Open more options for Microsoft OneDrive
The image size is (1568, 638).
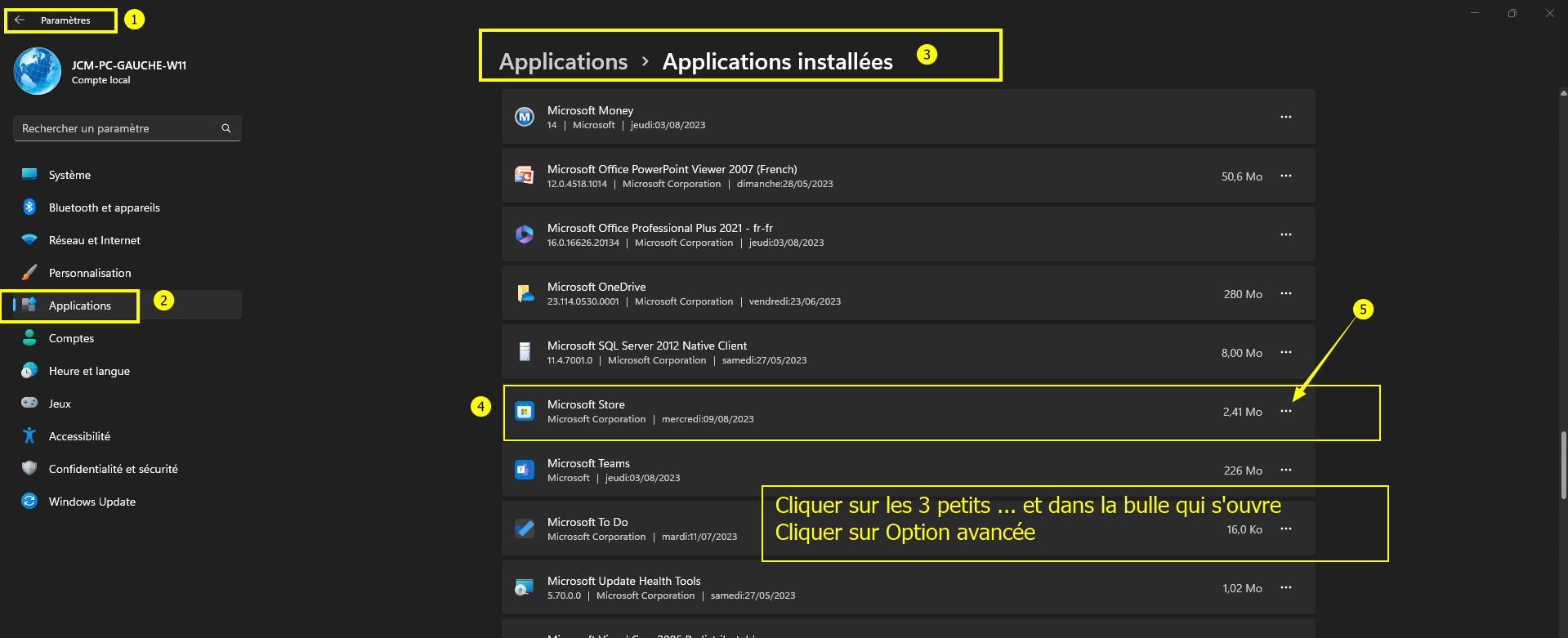(x=1286, y=294)
